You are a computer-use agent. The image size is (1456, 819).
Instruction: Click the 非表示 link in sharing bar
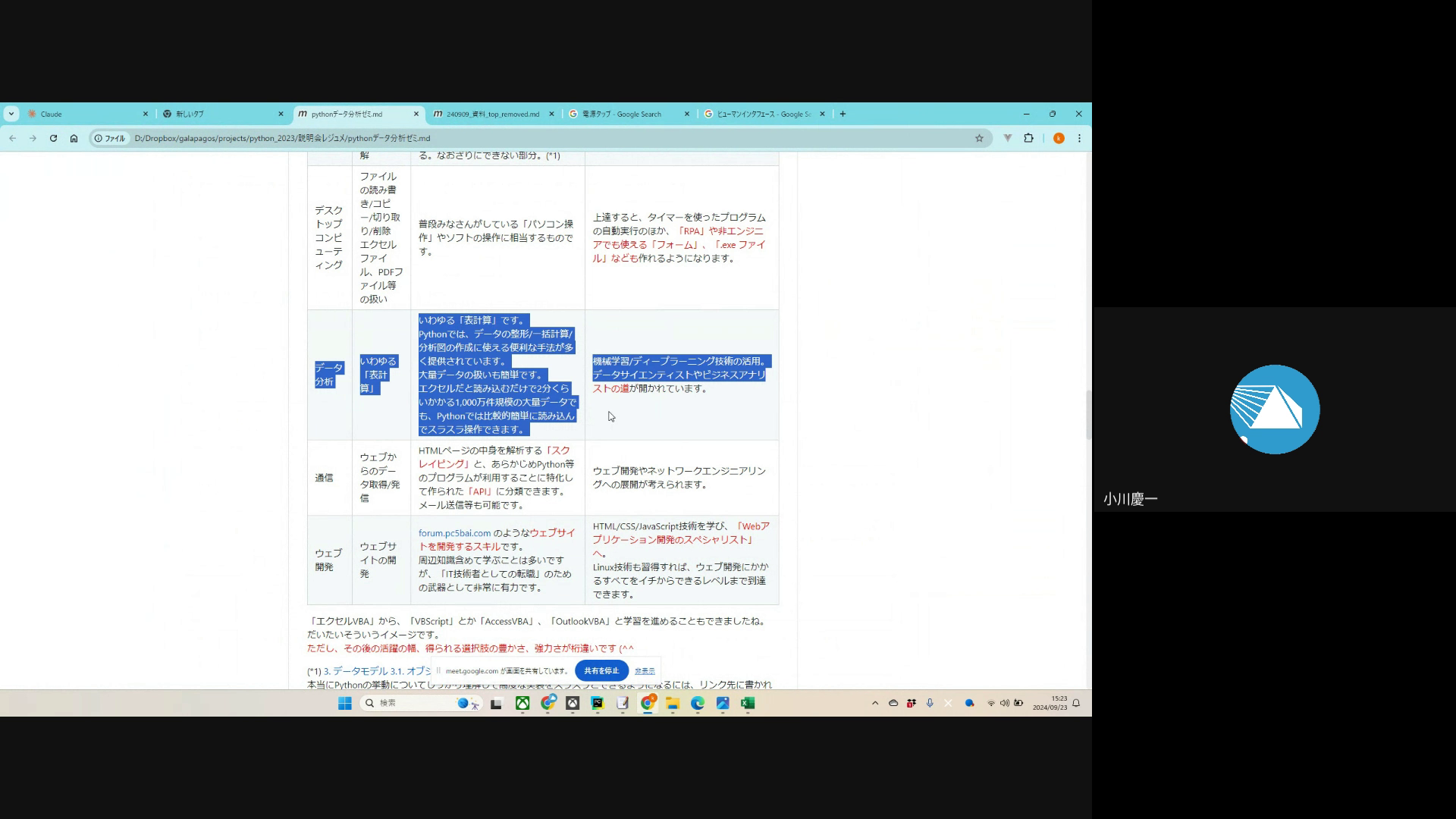point(645,671)
